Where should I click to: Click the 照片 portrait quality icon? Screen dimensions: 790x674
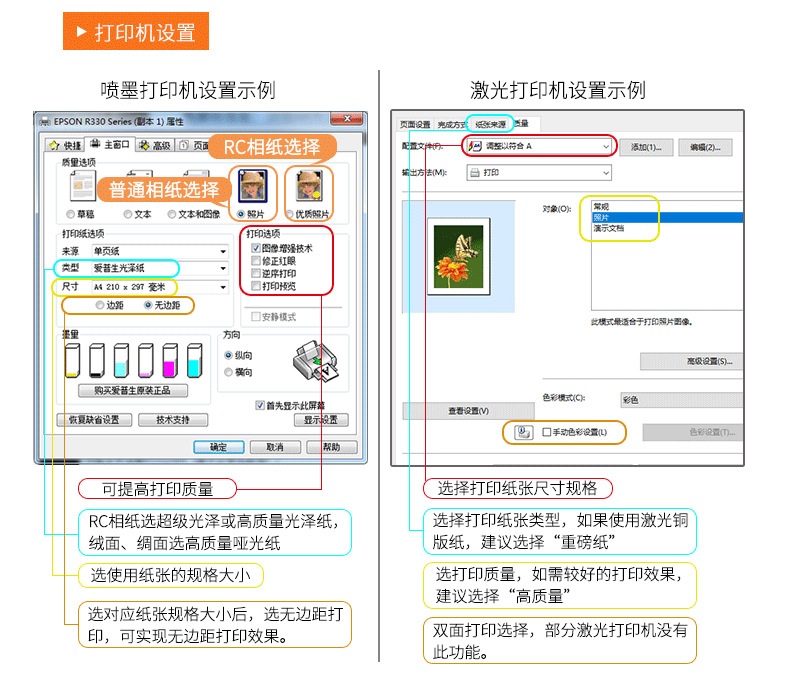coord(252,186)
